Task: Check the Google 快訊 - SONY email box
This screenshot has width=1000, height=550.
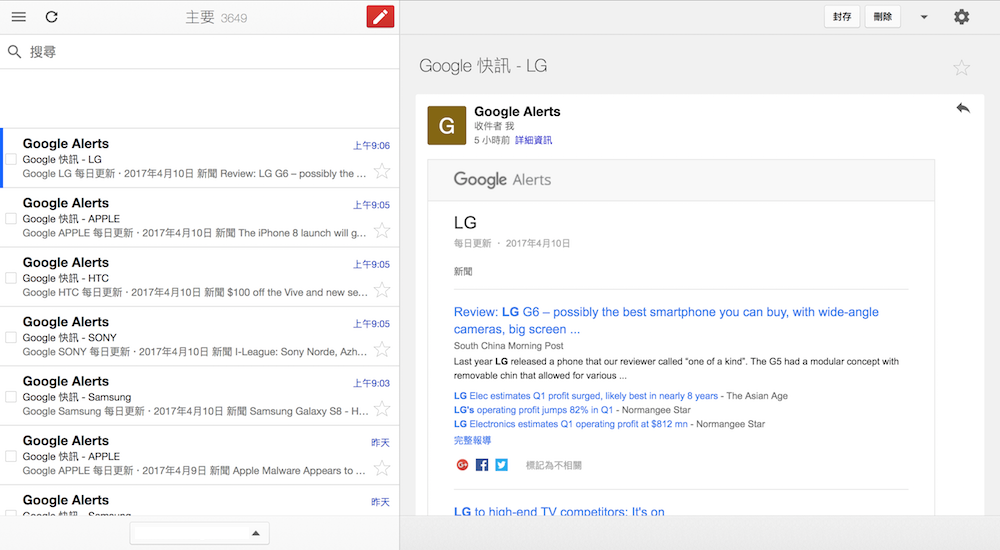Action: [11, 338]
